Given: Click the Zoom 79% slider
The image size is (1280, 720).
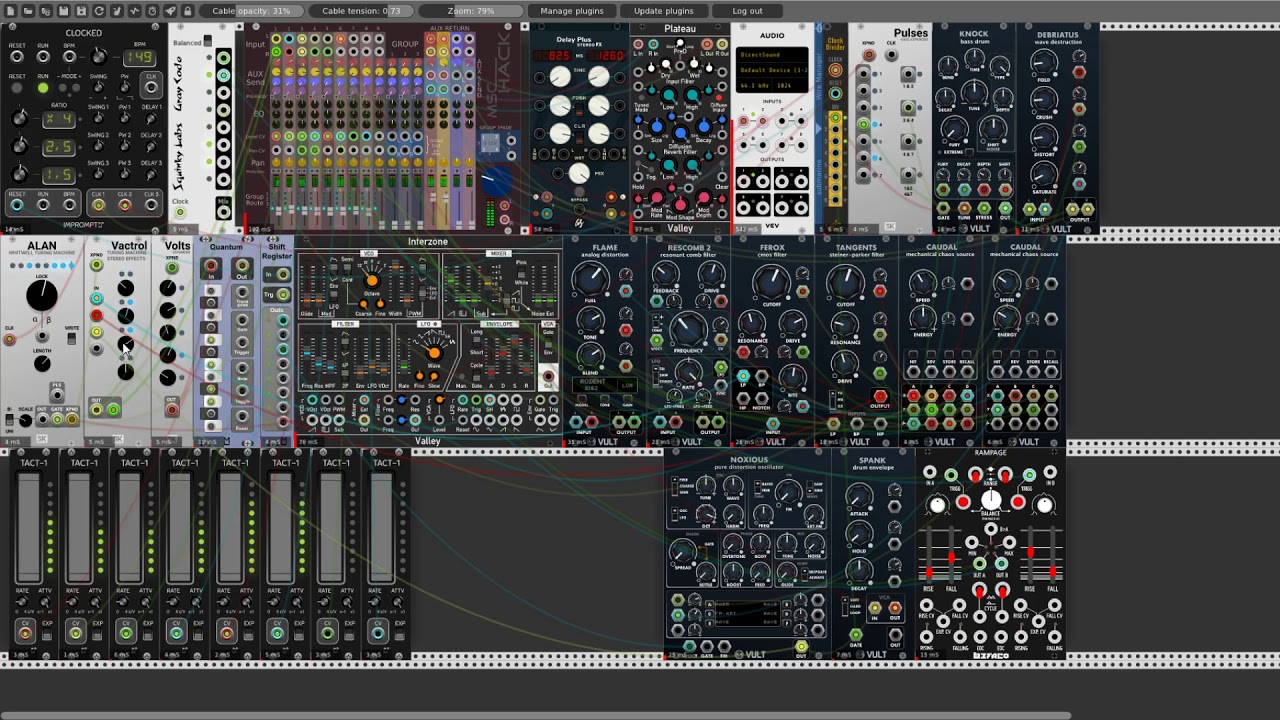Looking at the screenshot, I should coord(471,11).
